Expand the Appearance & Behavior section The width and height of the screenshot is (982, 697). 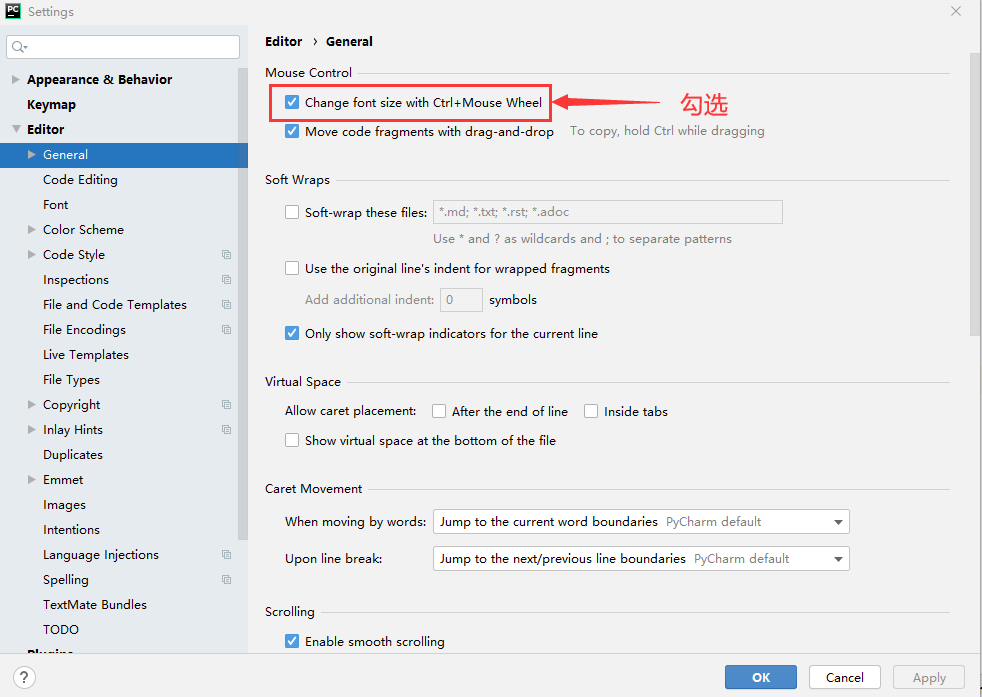[15, 80]
